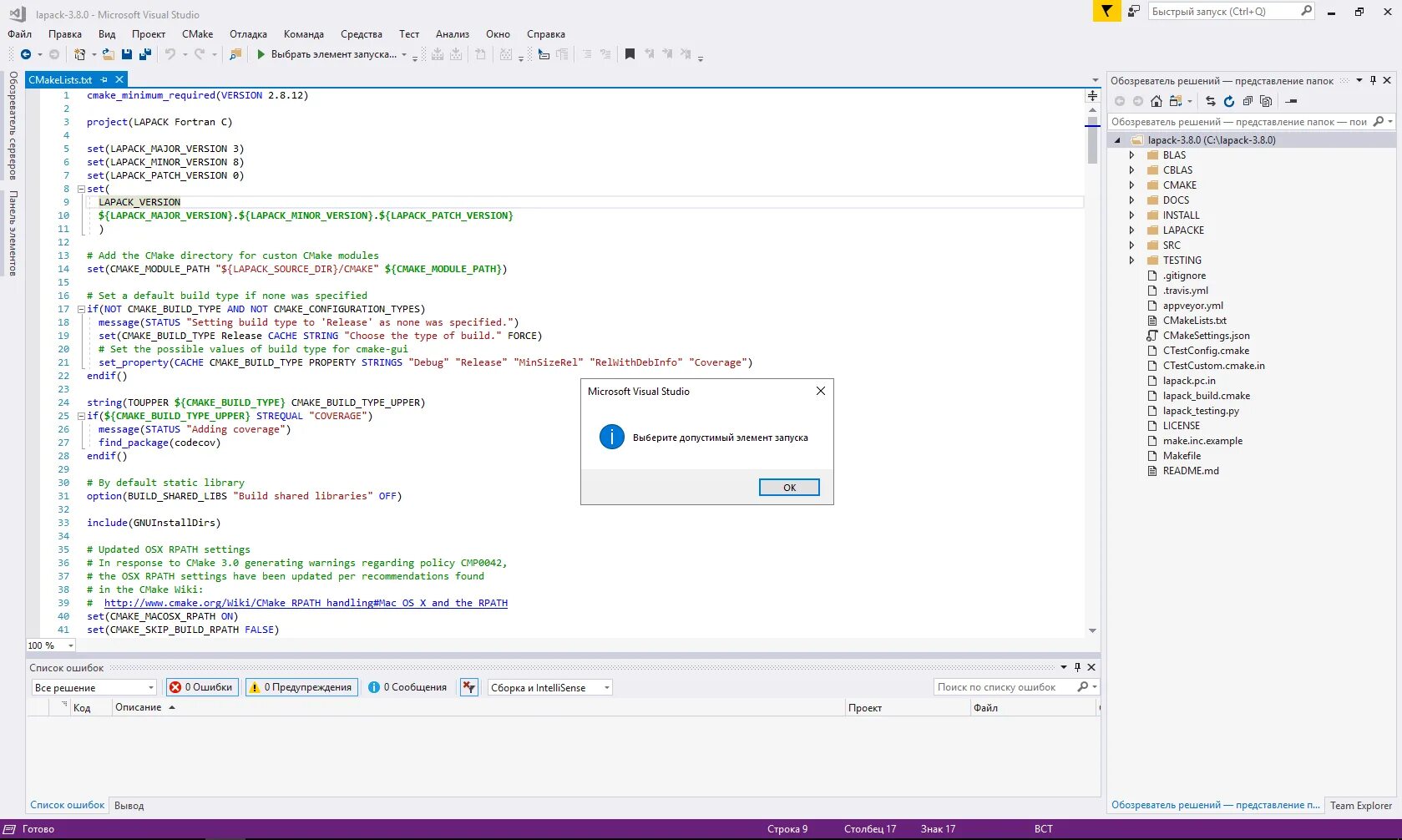This screenshot has height=840, width=1402.
Task: Save the current file with Save icon
Action: pyautogui.click(x=127, y=54)
